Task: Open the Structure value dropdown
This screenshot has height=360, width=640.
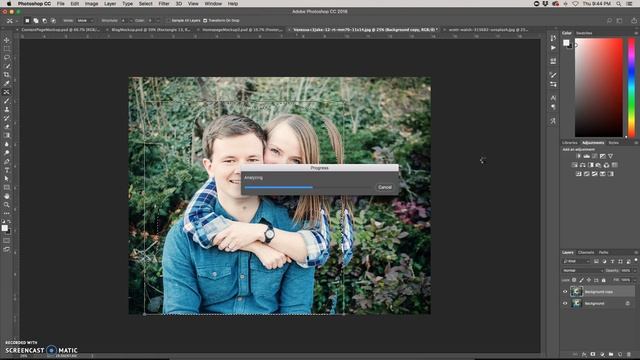Action: (131, 20)
